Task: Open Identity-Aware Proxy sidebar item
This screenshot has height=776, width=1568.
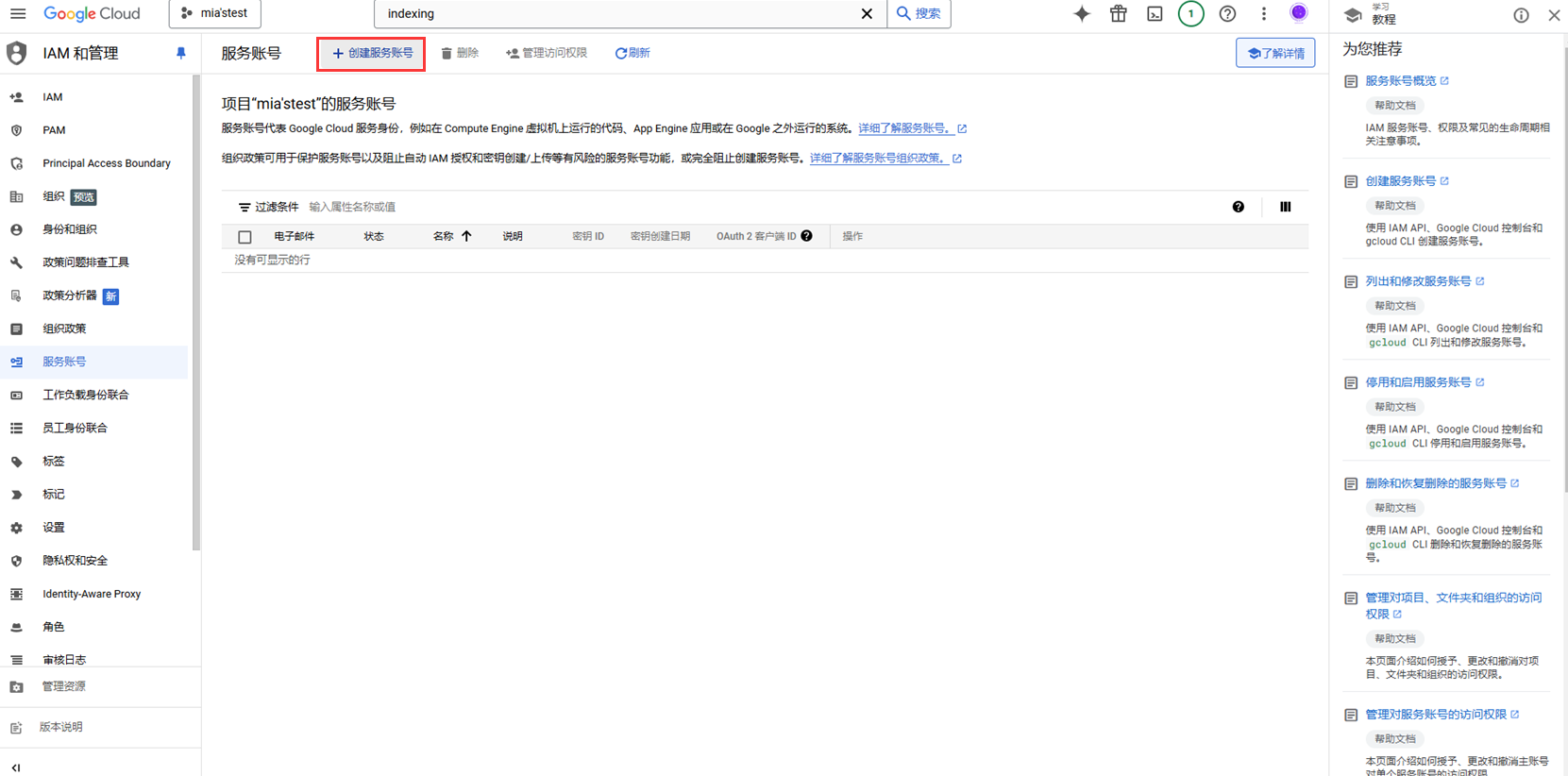Action: [94, 594]
